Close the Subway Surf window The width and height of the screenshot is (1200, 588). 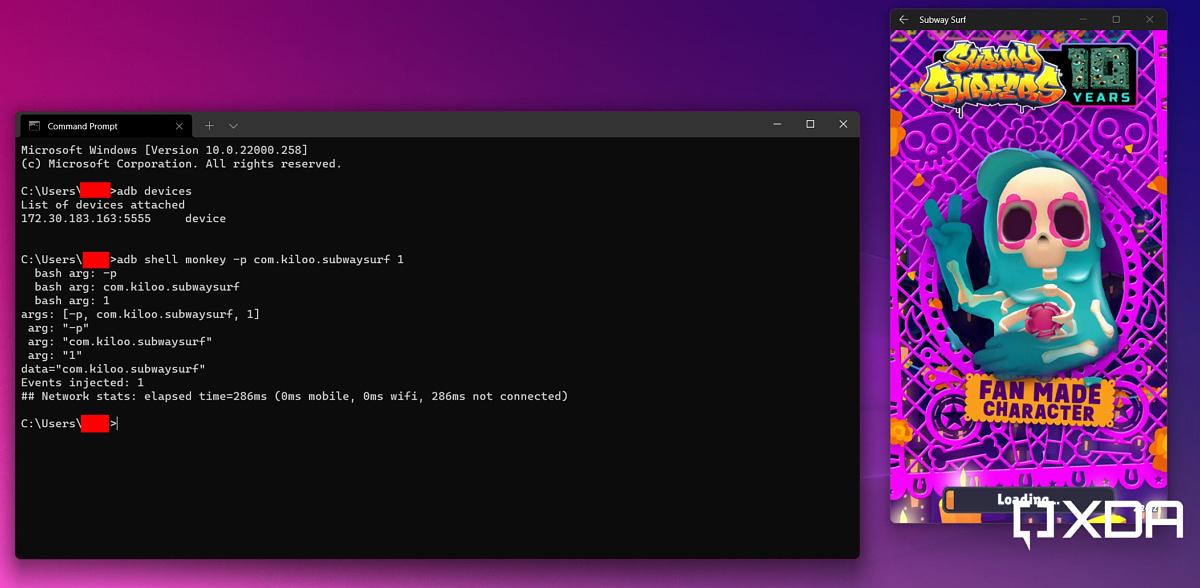[1150, 19]
